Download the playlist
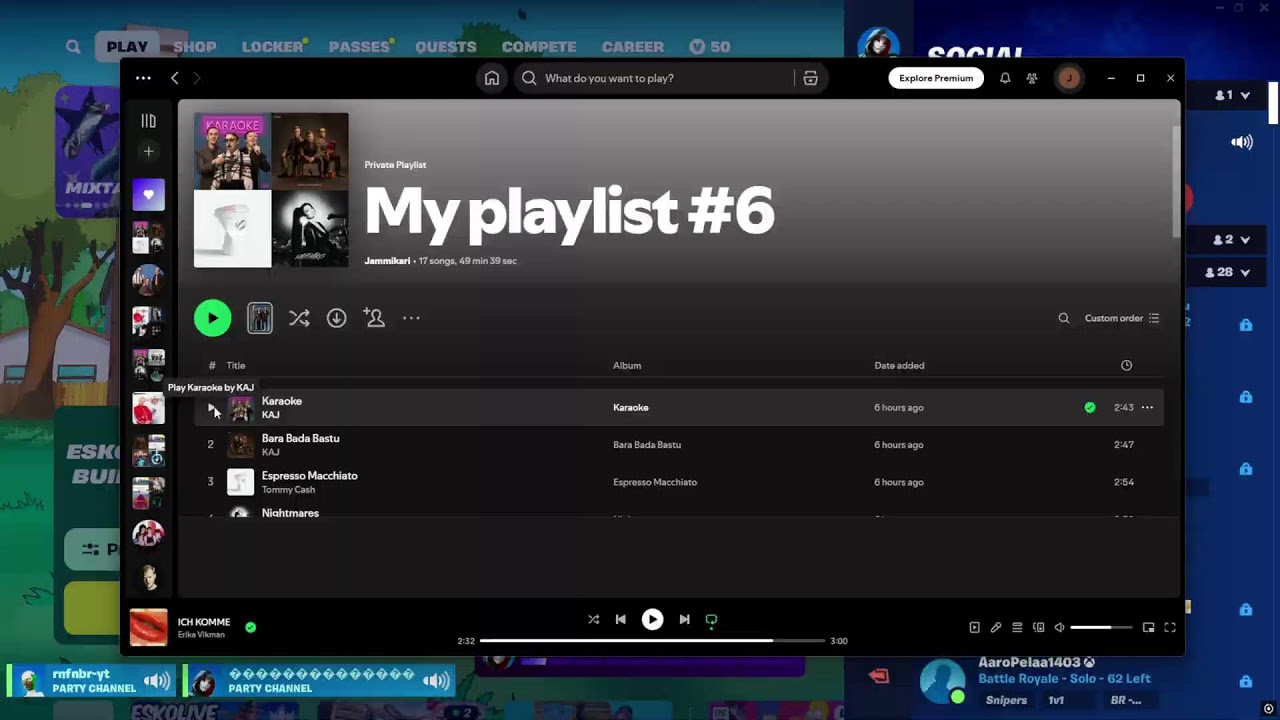Image resolution: width=1280 pixels, height=720 pixels. point(337,318)
